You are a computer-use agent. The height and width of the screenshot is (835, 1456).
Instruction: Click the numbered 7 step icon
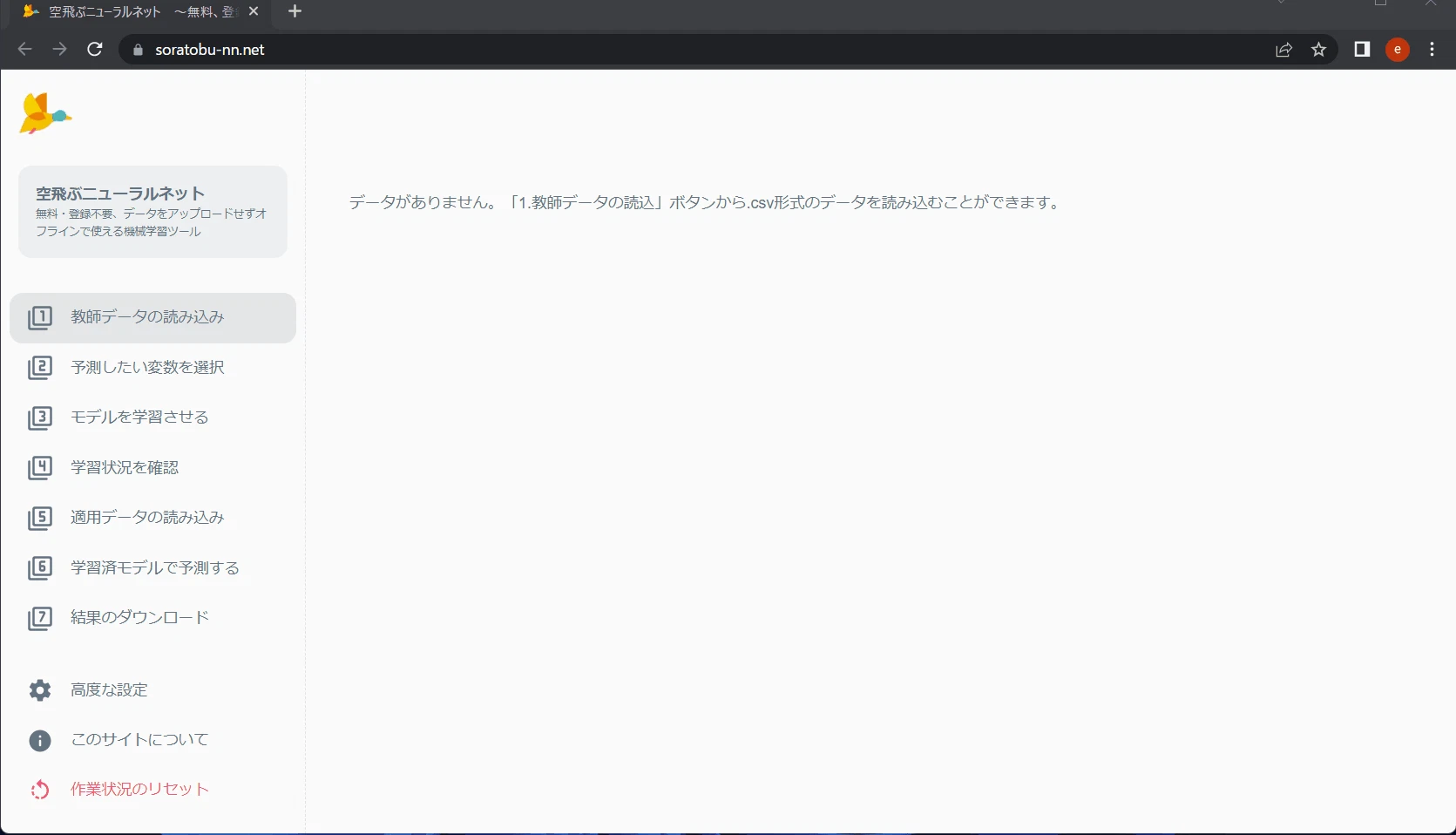pos(40,618)
